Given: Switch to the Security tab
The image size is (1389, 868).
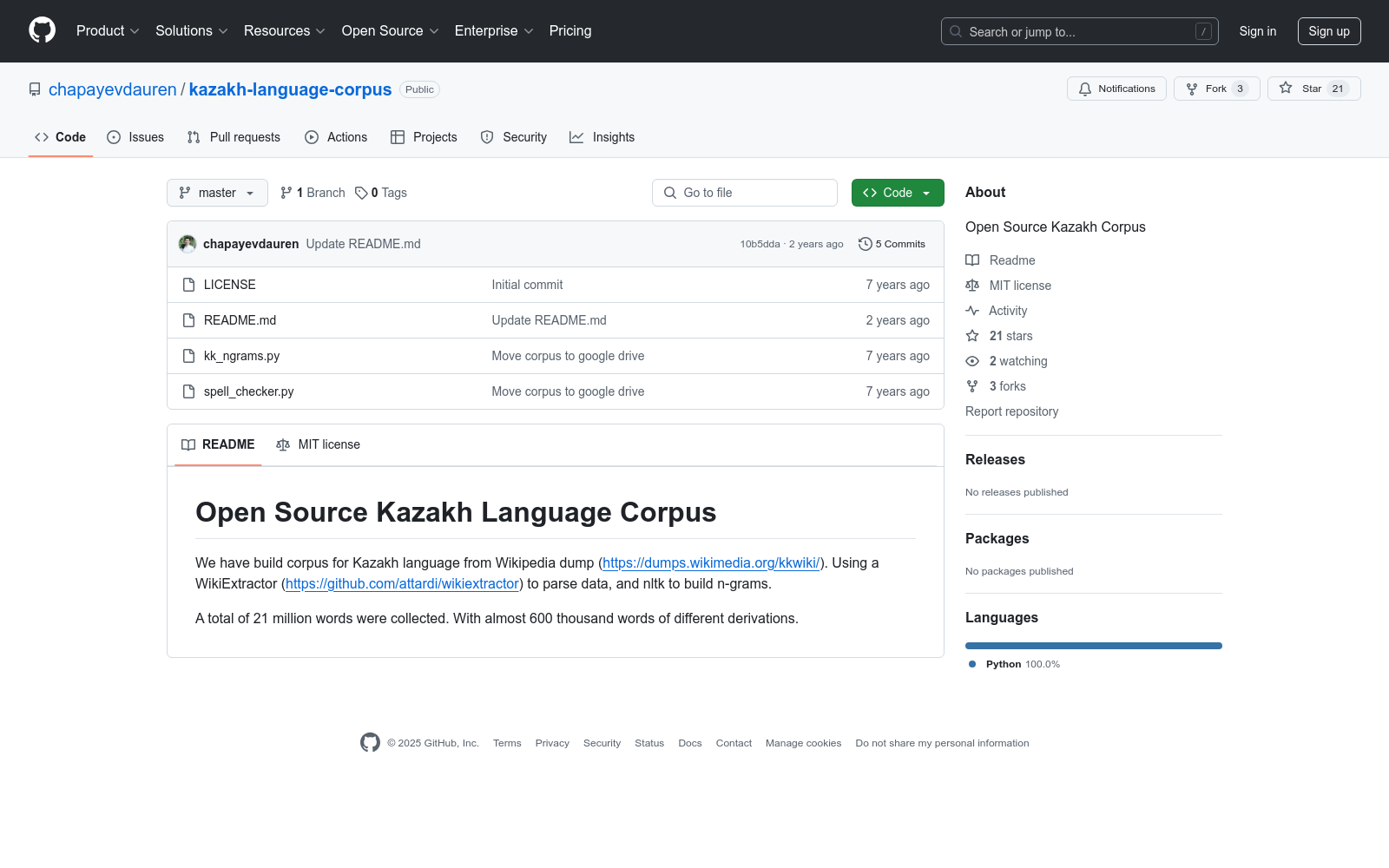Looking at the screenshot, I should pyautogui.click(x=514, y=137).
